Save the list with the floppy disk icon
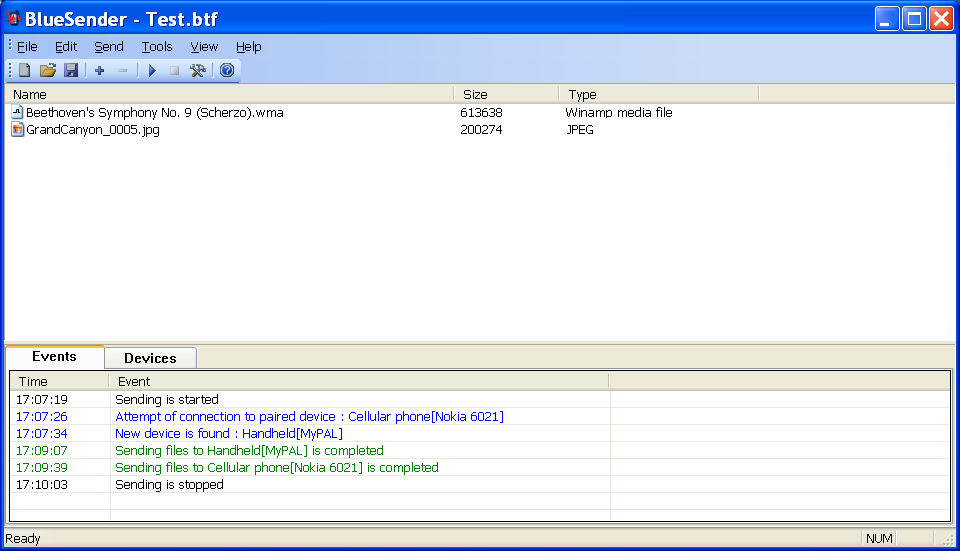Viewport: 960px width, 551px height. tap(71, 70)
